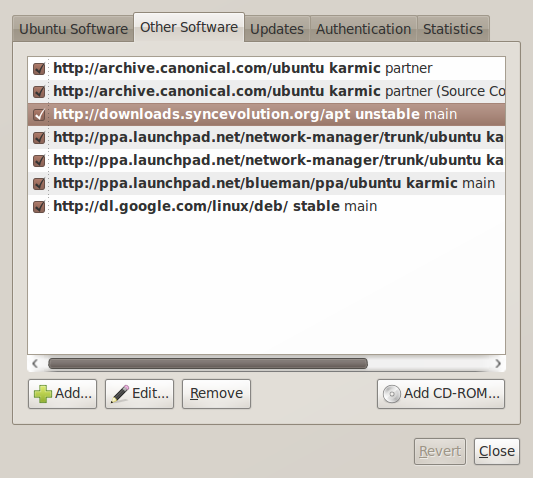Select the blueman/ppa/ubuntu karmic main row
The height and width of the screenshot is (478, 533).
coord(266,184)
